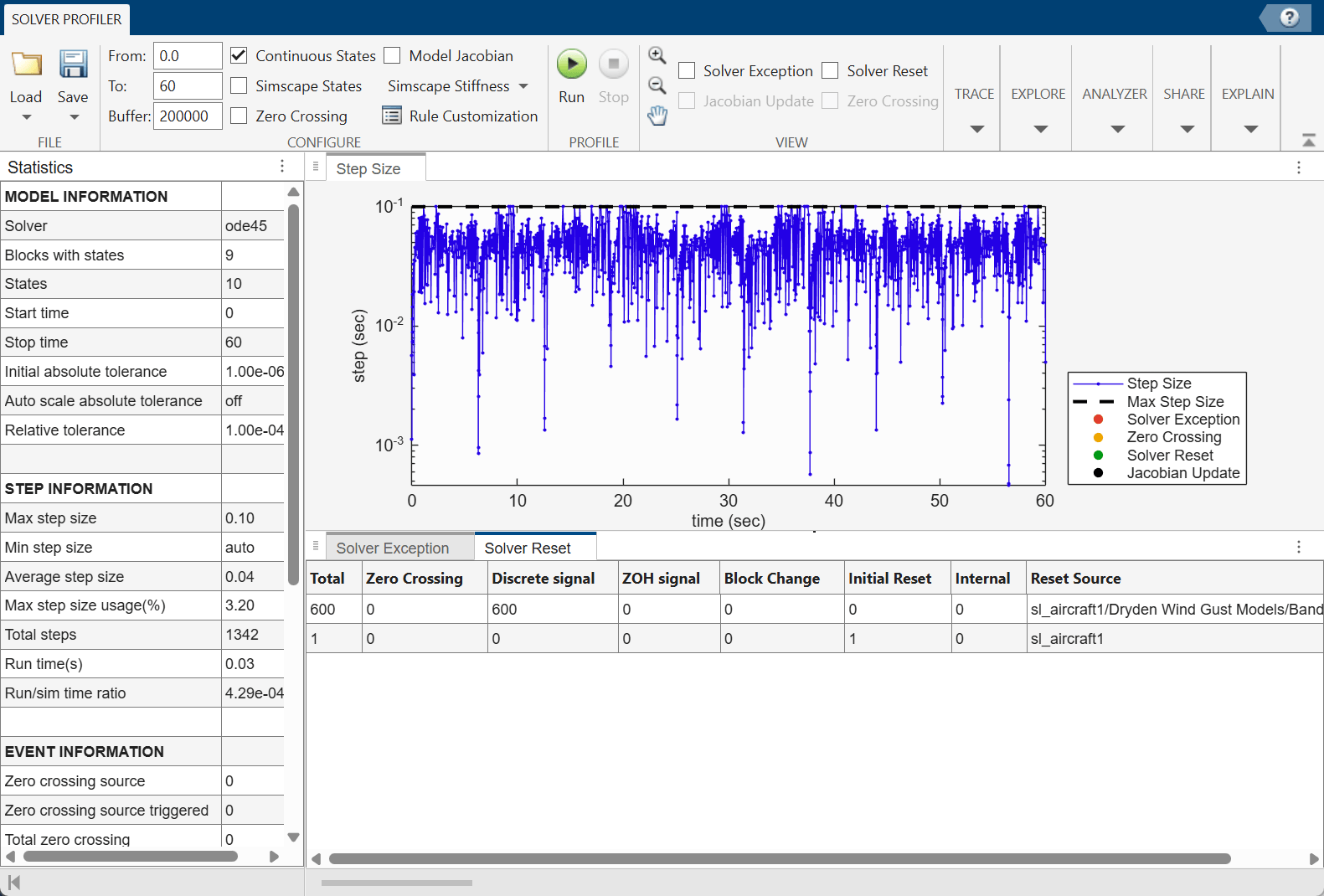Click the collapse sidebar arrow at bottom left
Viewport: 1324px width, 896px height.
[x=14, y=882]
